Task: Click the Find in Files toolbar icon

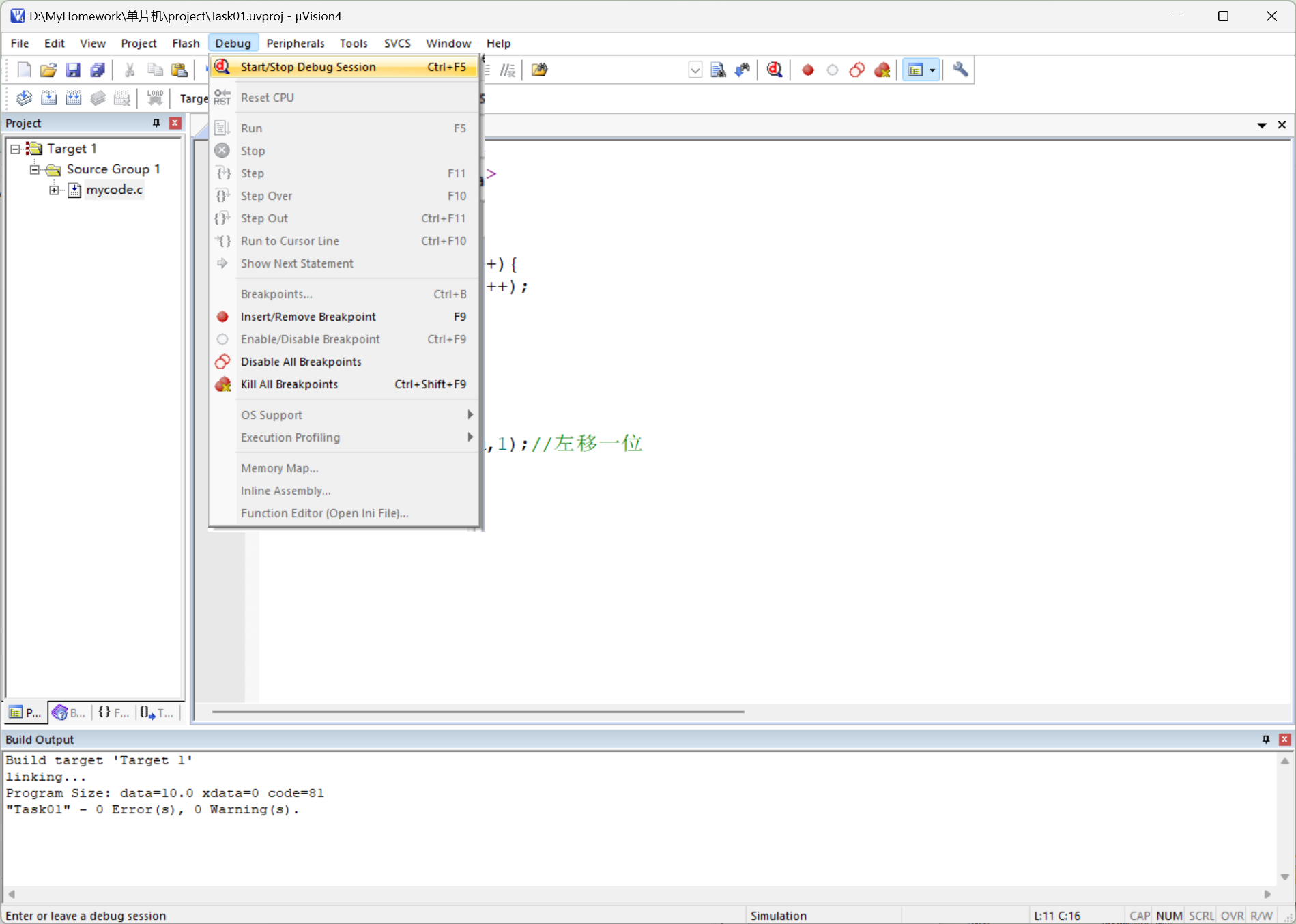Action: pyautogui.click(x=718, y=70)
